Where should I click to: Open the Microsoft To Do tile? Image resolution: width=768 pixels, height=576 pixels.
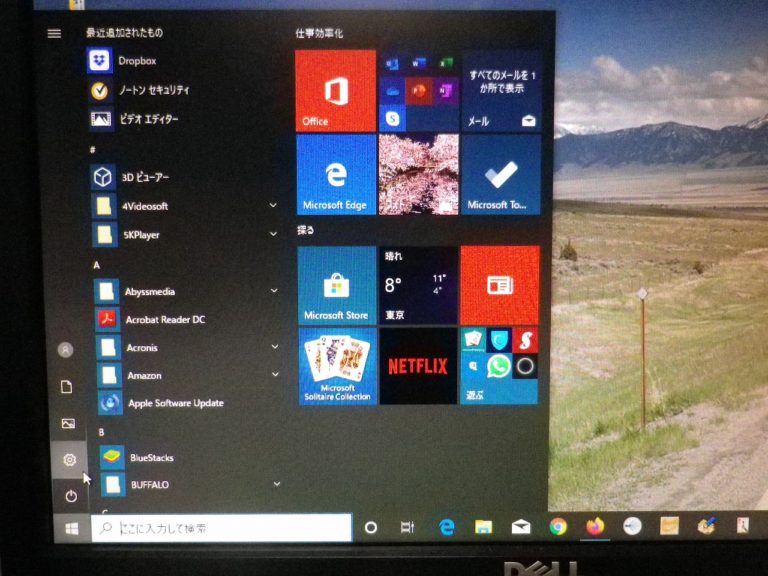(x=501, y=175)
